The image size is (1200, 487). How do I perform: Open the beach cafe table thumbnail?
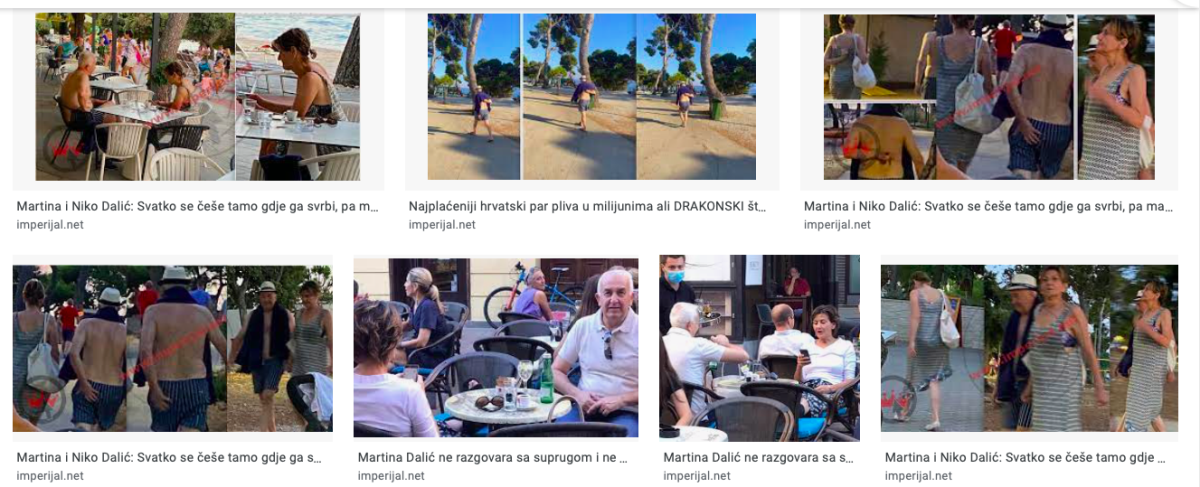point(197,96)
